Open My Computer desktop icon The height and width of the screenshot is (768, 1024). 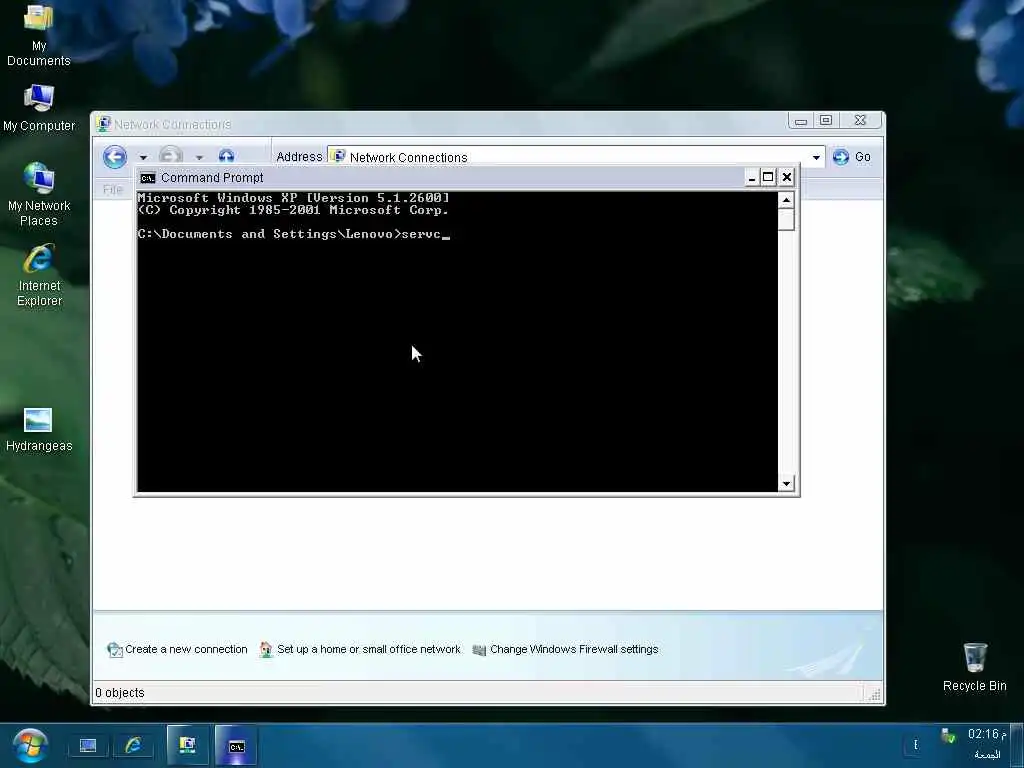coord(39,108)
